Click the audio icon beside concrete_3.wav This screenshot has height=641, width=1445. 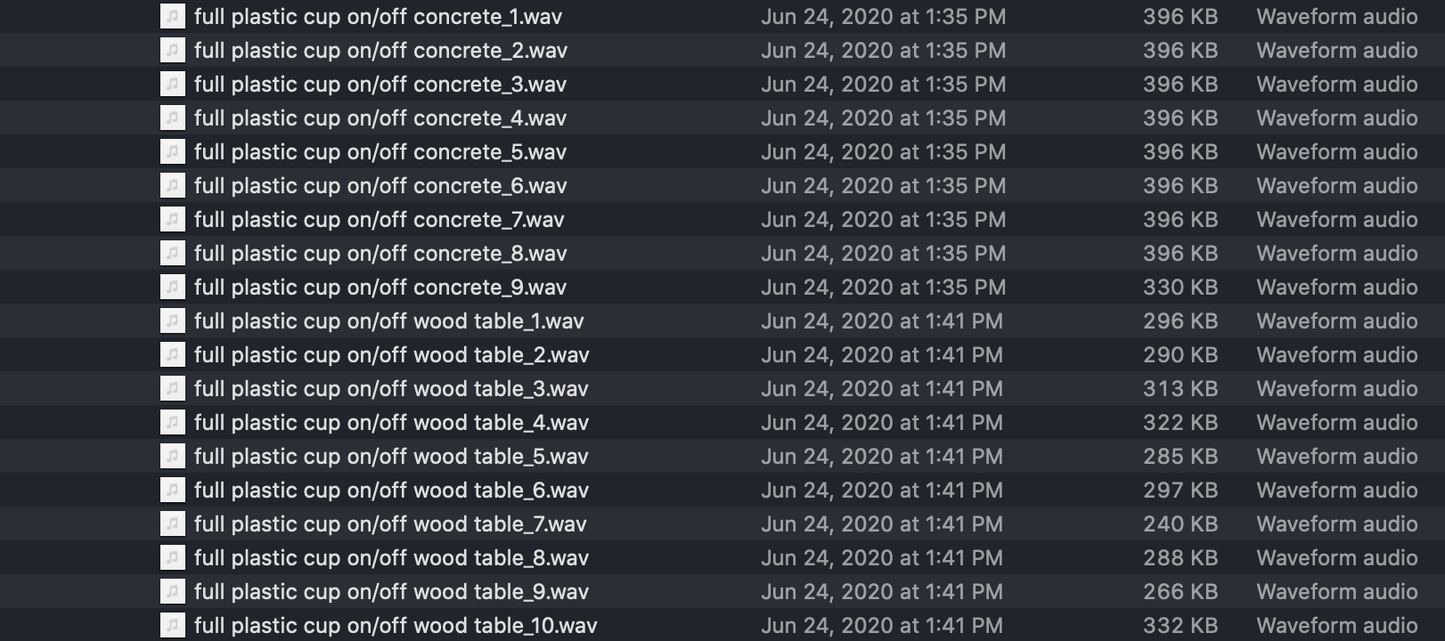tap(173, 84)
